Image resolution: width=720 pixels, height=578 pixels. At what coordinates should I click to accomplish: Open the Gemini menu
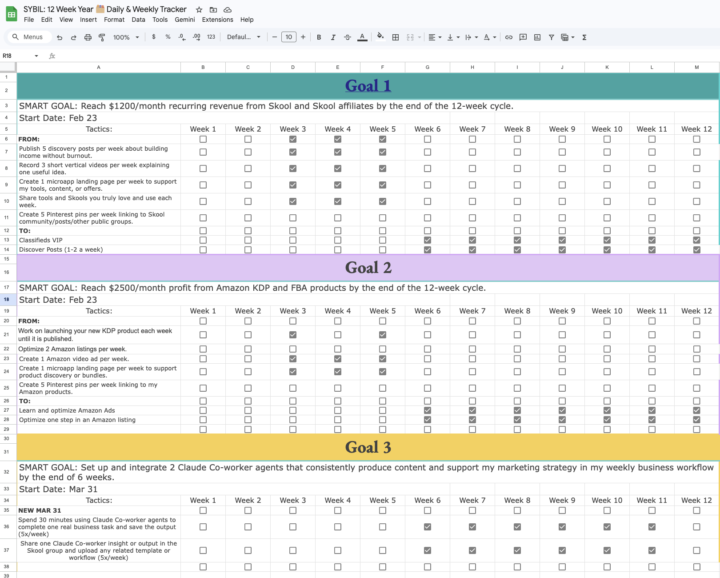[185, 20]
